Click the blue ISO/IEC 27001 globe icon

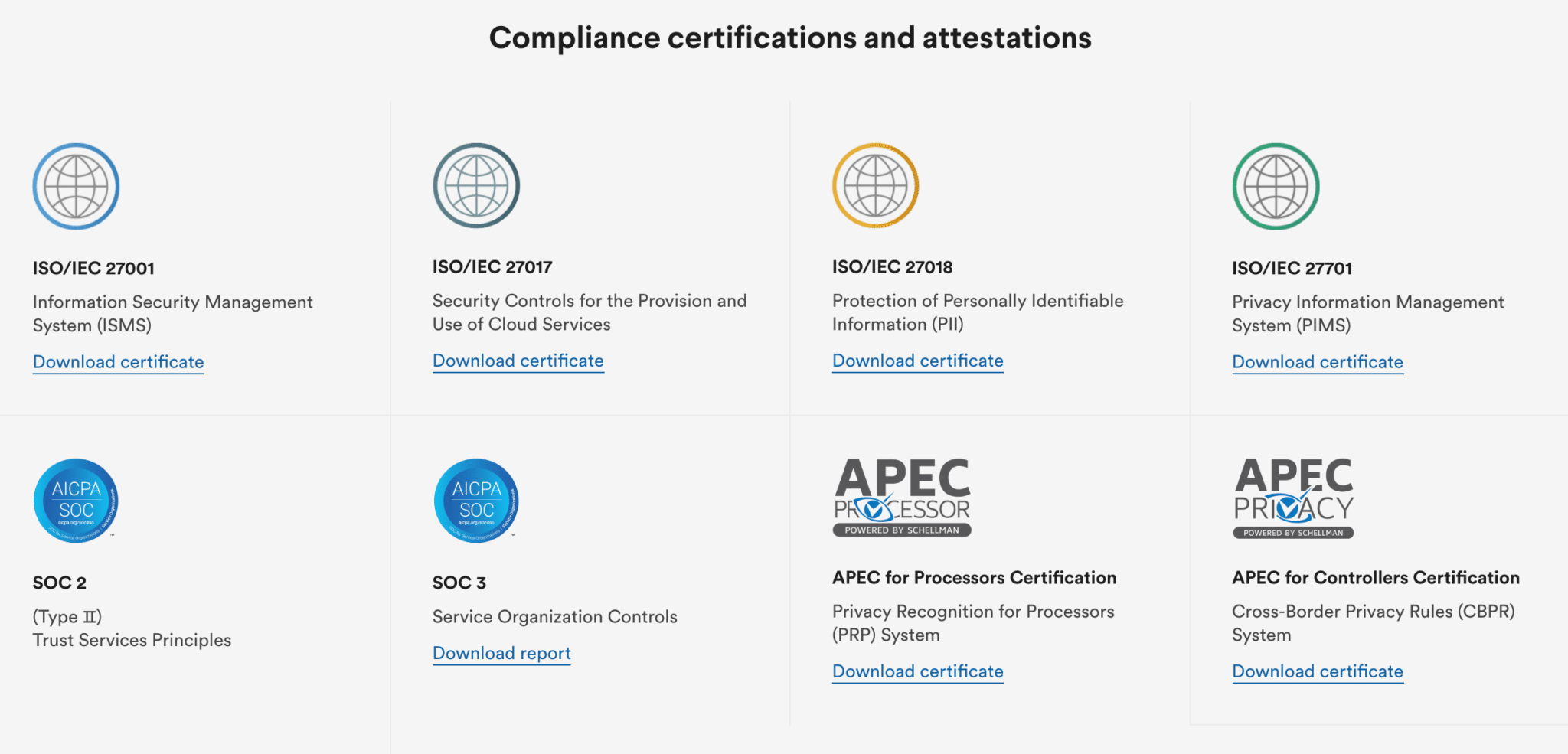76,186
